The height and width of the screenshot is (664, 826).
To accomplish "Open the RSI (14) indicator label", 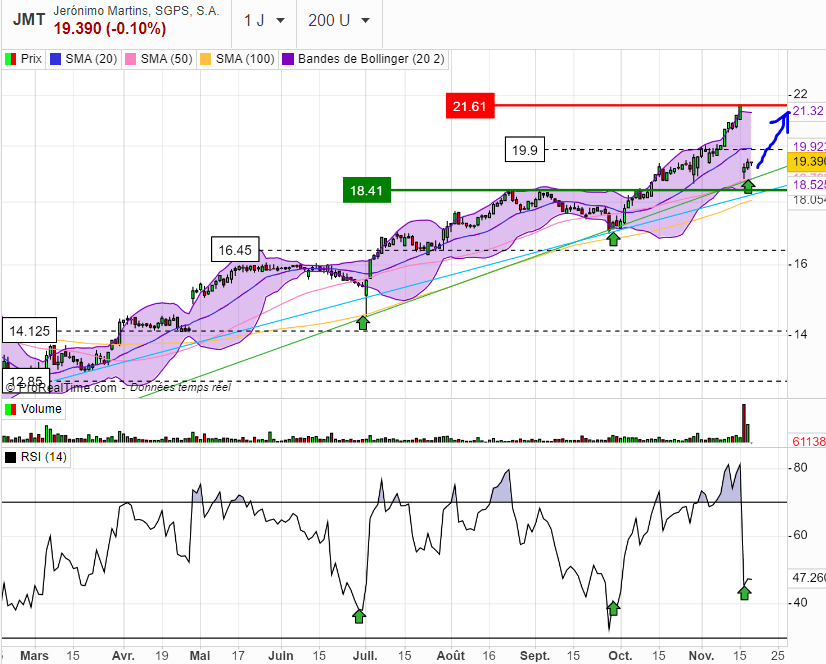I will tap(36, 457).
